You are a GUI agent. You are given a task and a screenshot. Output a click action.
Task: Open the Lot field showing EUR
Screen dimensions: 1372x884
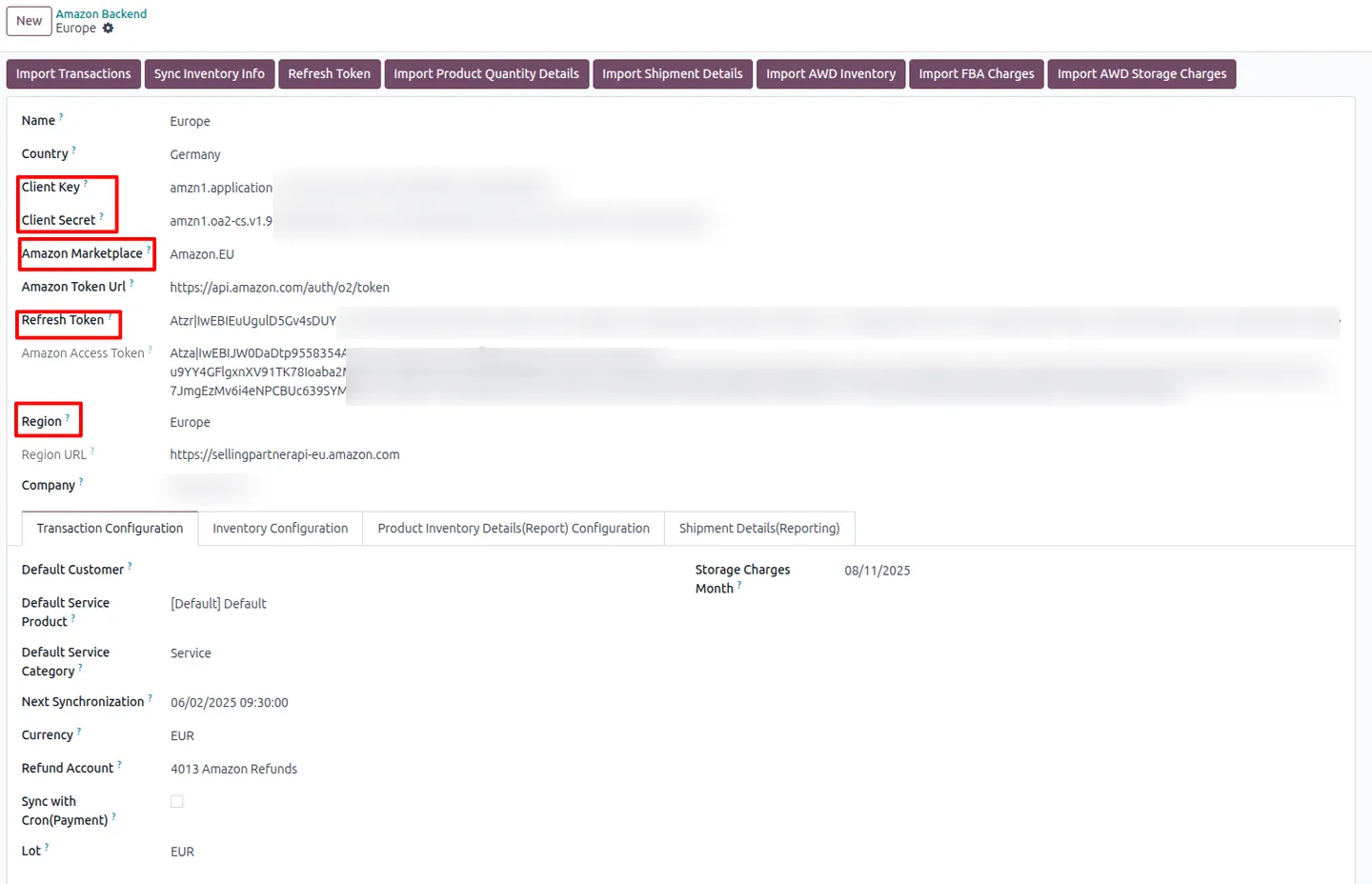pyautogui.click(x=182, y=853)
